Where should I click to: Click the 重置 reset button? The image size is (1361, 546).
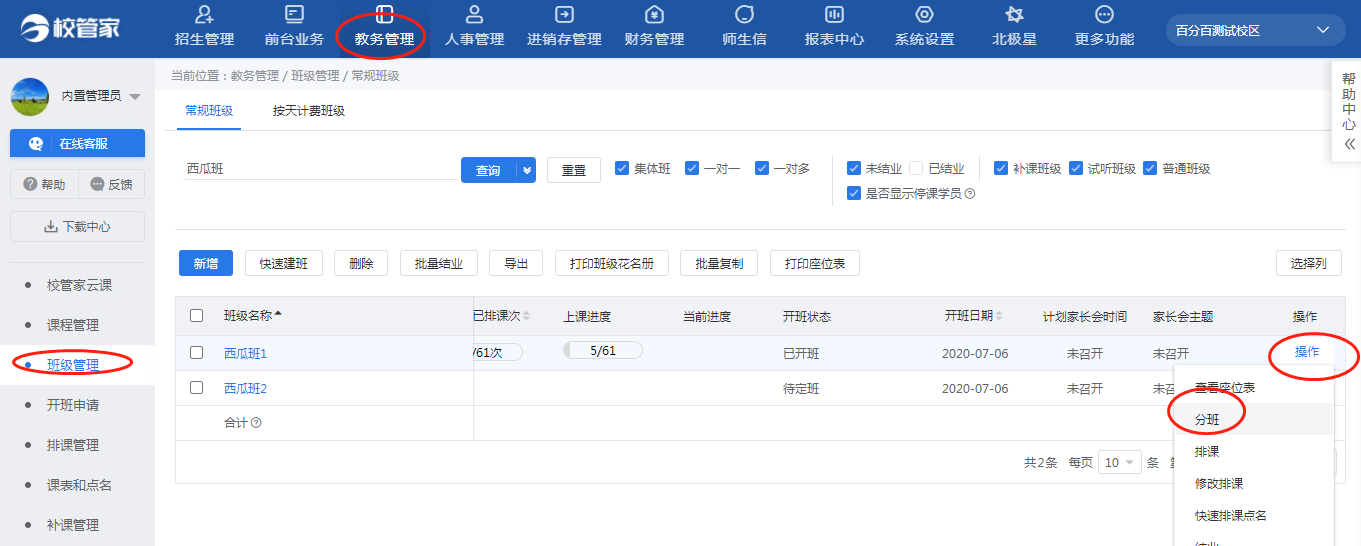pos(574,170)
